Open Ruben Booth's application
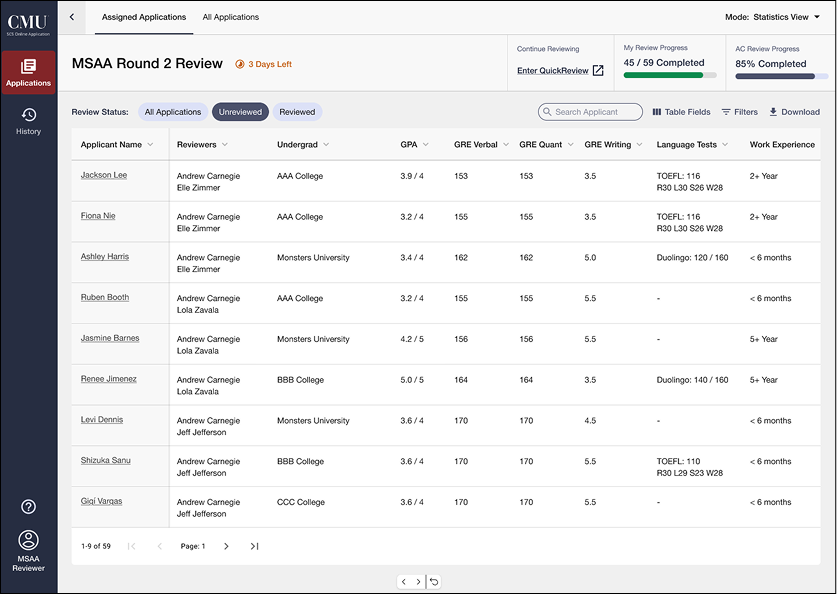 coord(105,297)
